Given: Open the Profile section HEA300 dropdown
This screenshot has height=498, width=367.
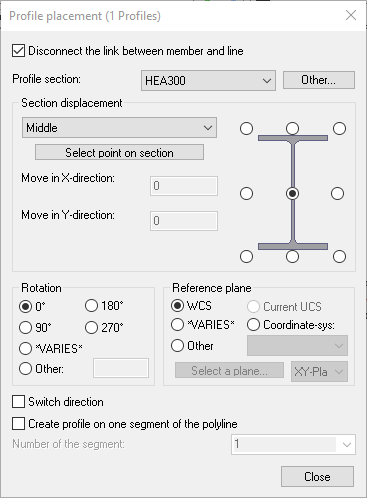Looking at the screenshot, I should point(208,80).
